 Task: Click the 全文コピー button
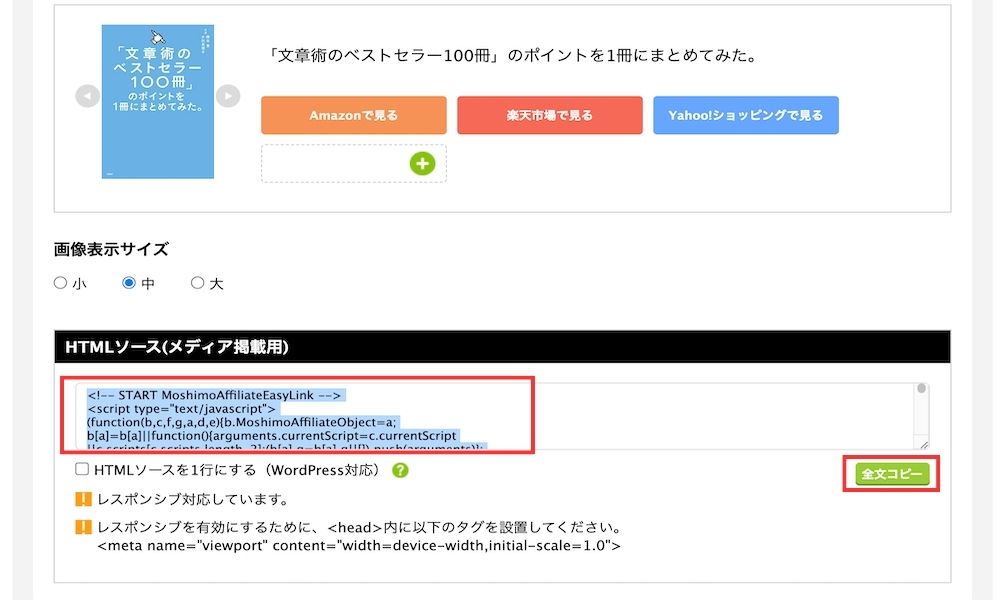point(892,474)
